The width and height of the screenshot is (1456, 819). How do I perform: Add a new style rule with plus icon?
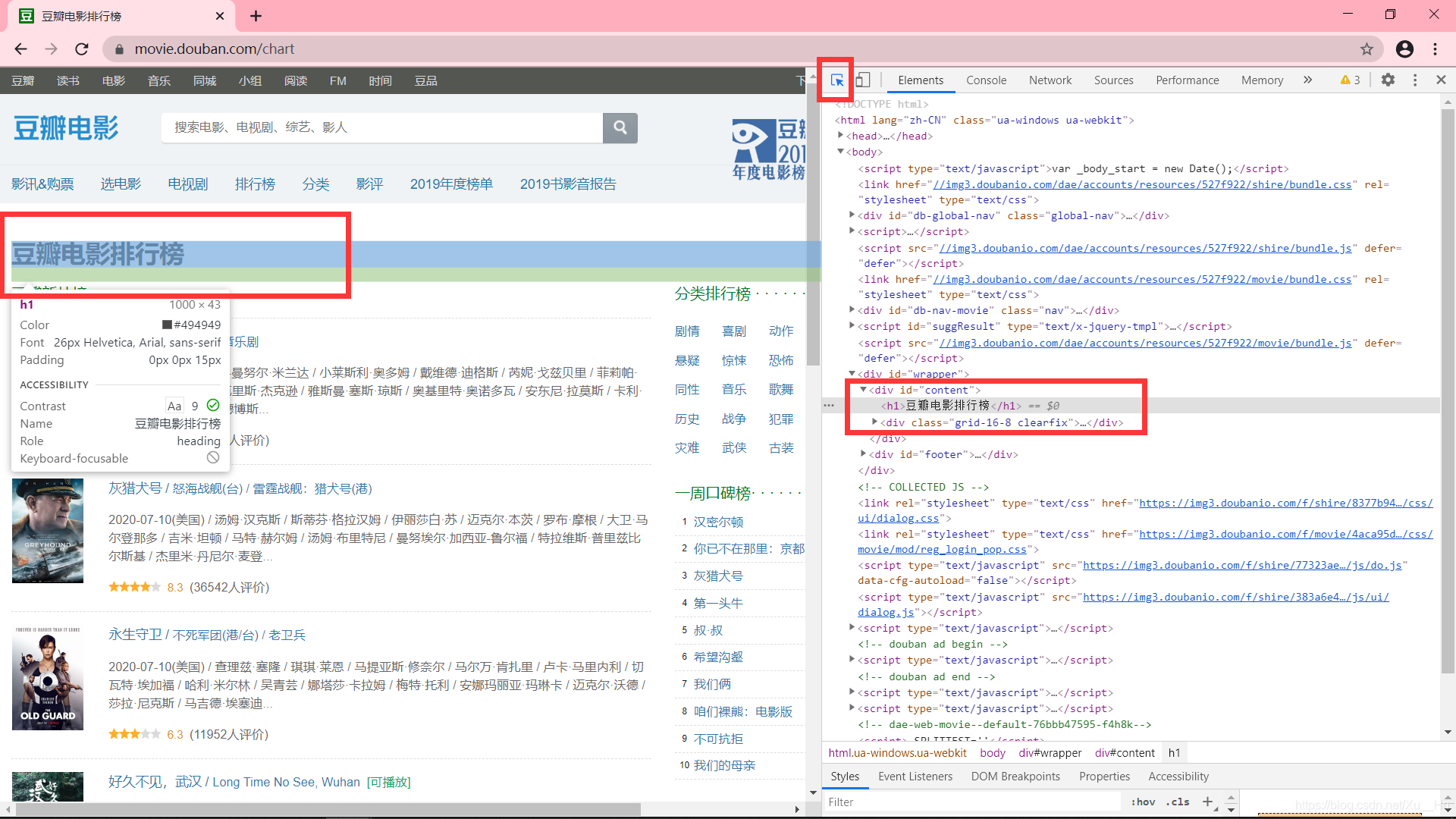tap(1207, 802)
